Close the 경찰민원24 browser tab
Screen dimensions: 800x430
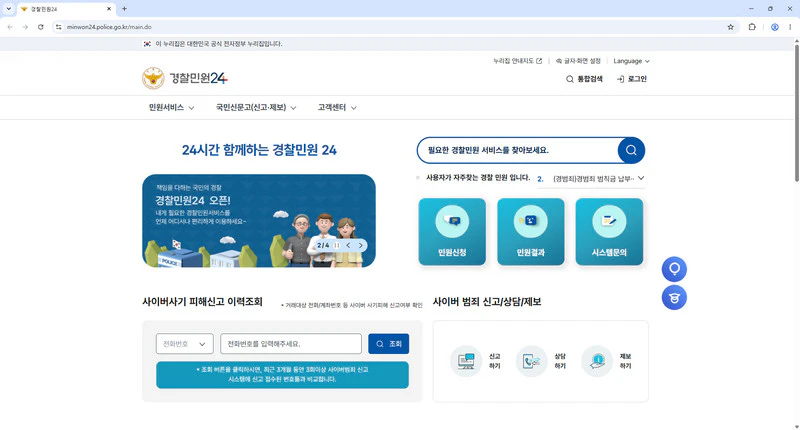109,9
